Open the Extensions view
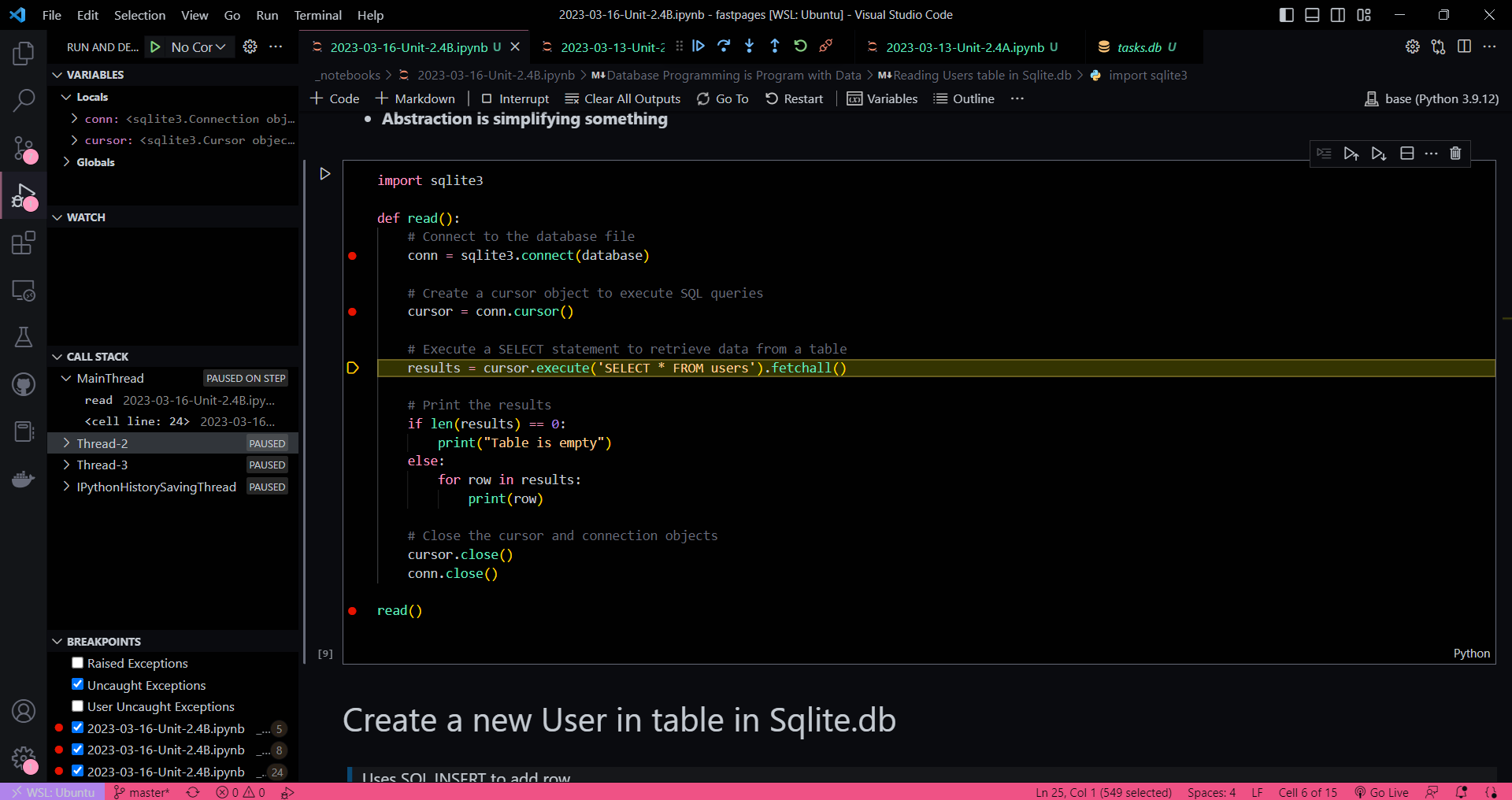 coord(24,243)
